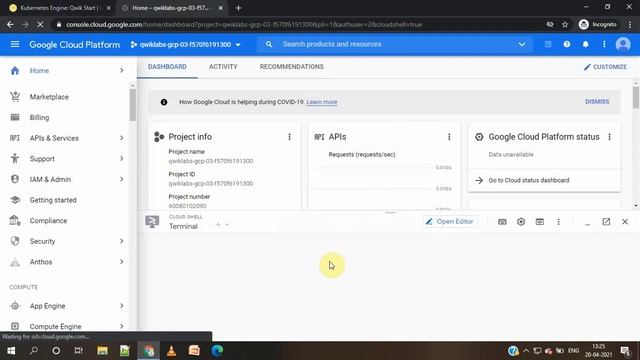Open the notifications bell
This screenshot has height=360, width=640.
[585, 44]
